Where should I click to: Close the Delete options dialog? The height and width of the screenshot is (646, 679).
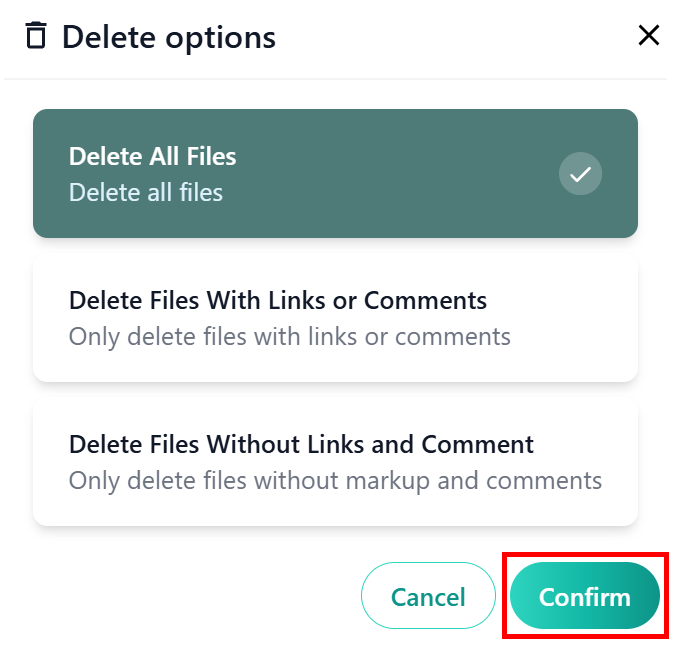pyautogui.click(x=649, y=36)
